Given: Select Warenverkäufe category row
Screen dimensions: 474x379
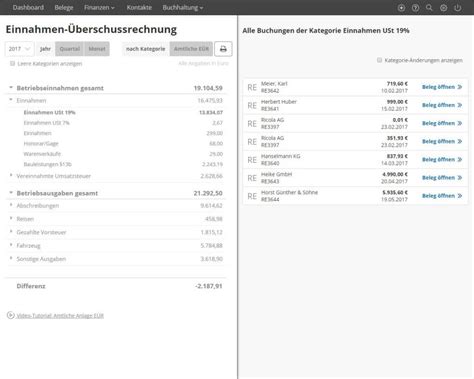Looking at the screenshot, I should (x=123, y=154).
